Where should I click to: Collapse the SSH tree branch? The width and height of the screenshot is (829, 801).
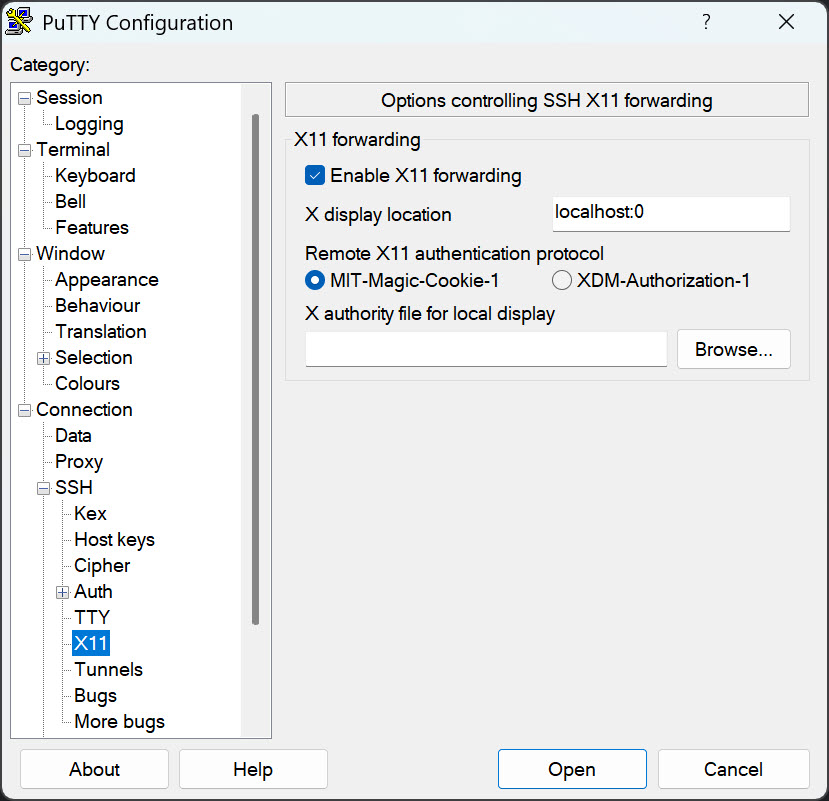click(x=43, y=488)
